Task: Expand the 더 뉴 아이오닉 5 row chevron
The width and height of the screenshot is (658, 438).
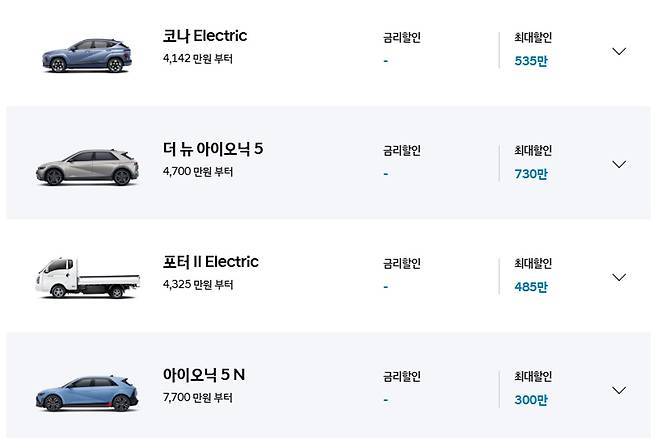Action: [x=618, y=164]
